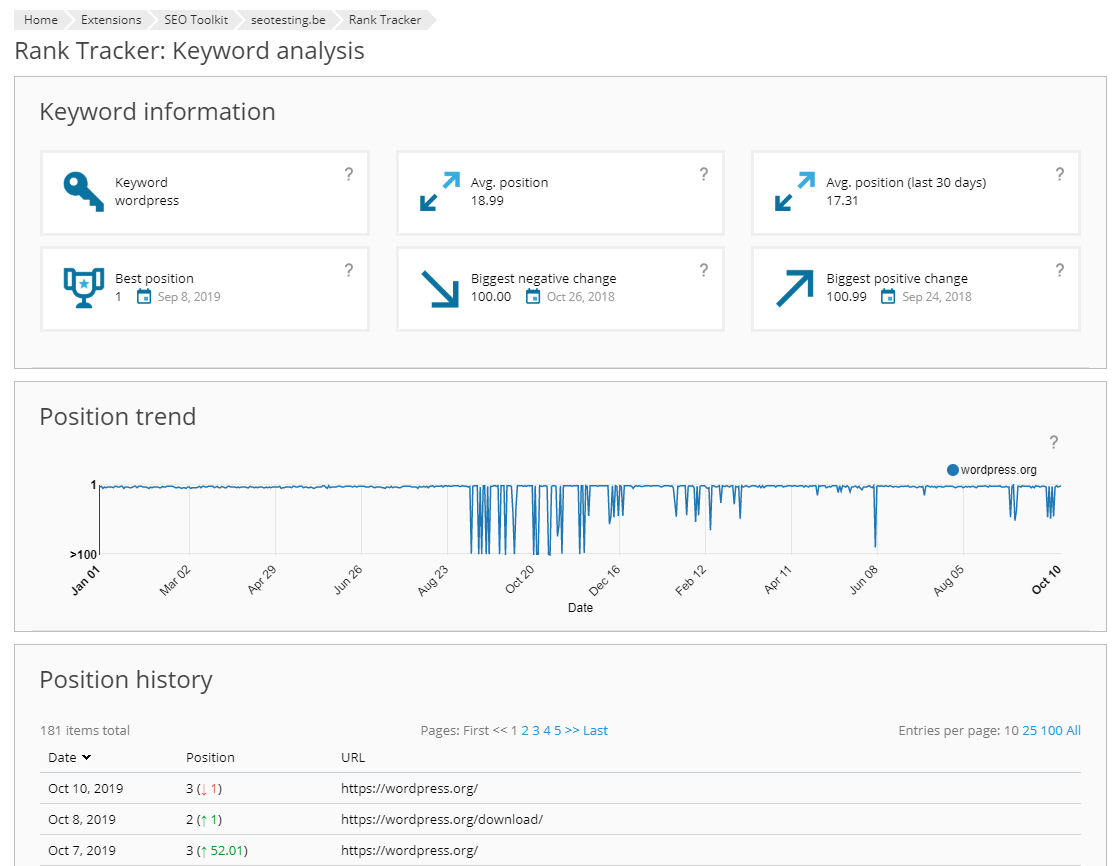
Task: Click calendar icon next to Sep 8, 2019
Action: (143, 297)
